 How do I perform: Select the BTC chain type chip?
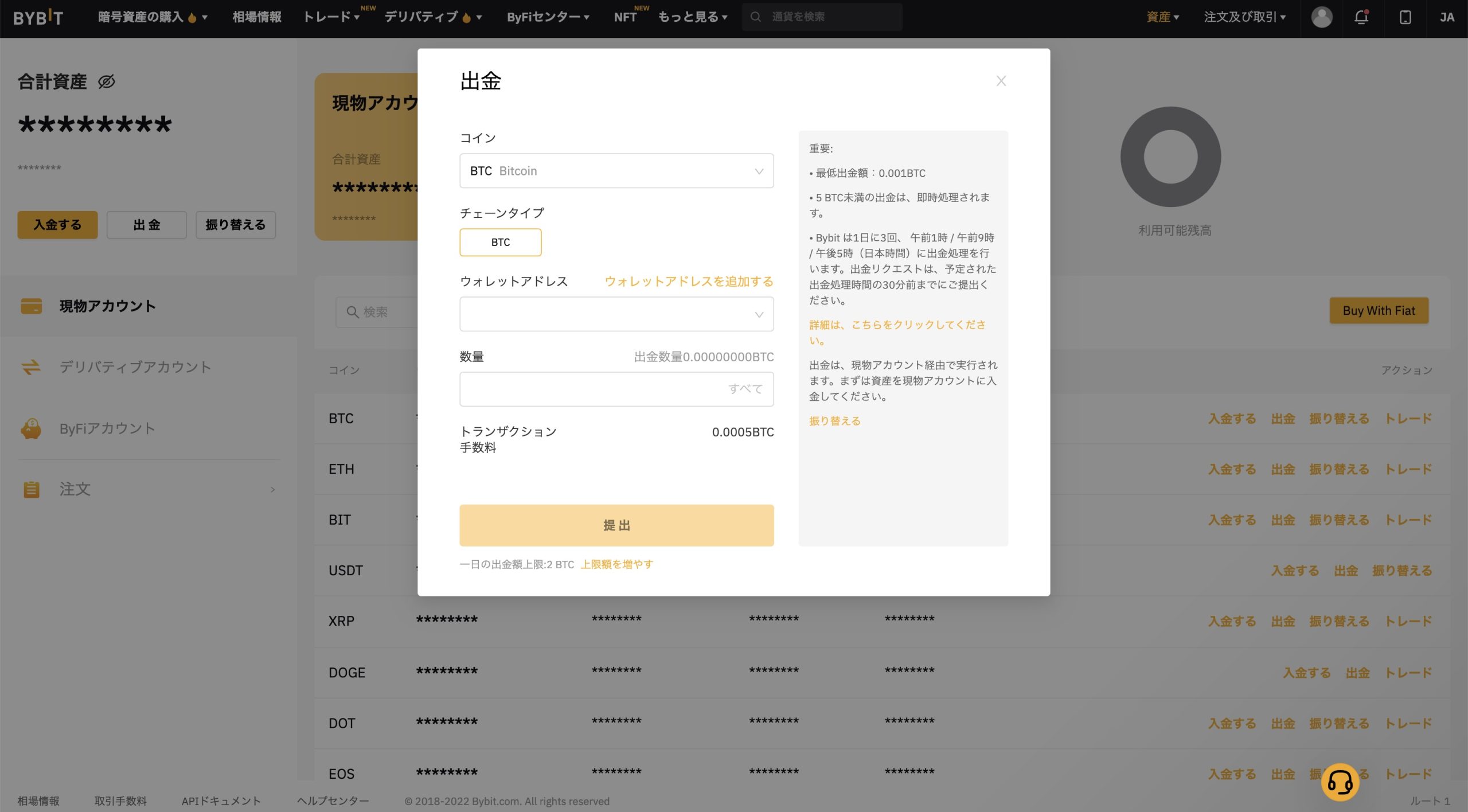(x=500, y=242)
